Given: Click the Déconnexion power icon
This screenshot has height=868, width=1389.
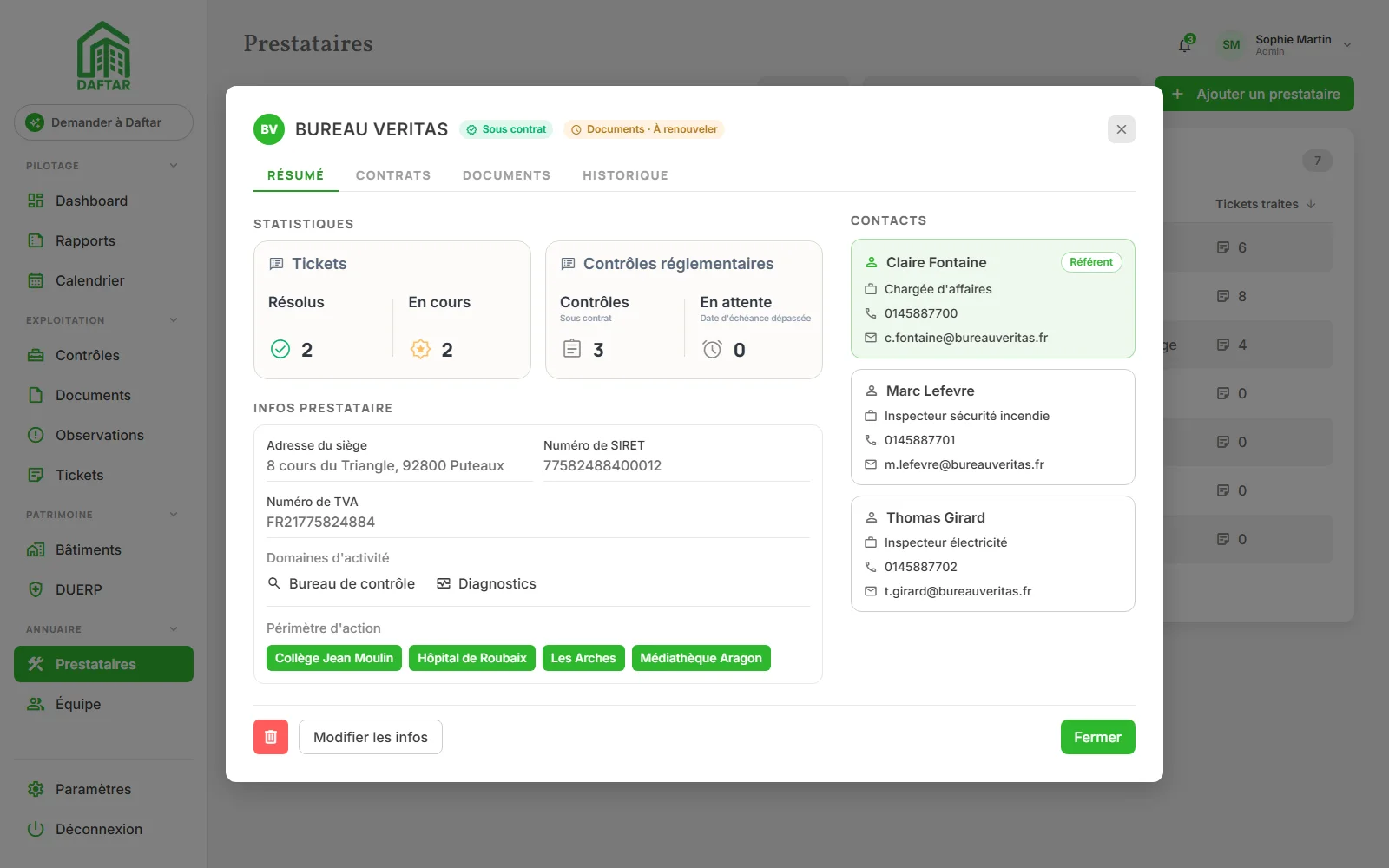Looking at the screenshot, I should coord(36,829).
